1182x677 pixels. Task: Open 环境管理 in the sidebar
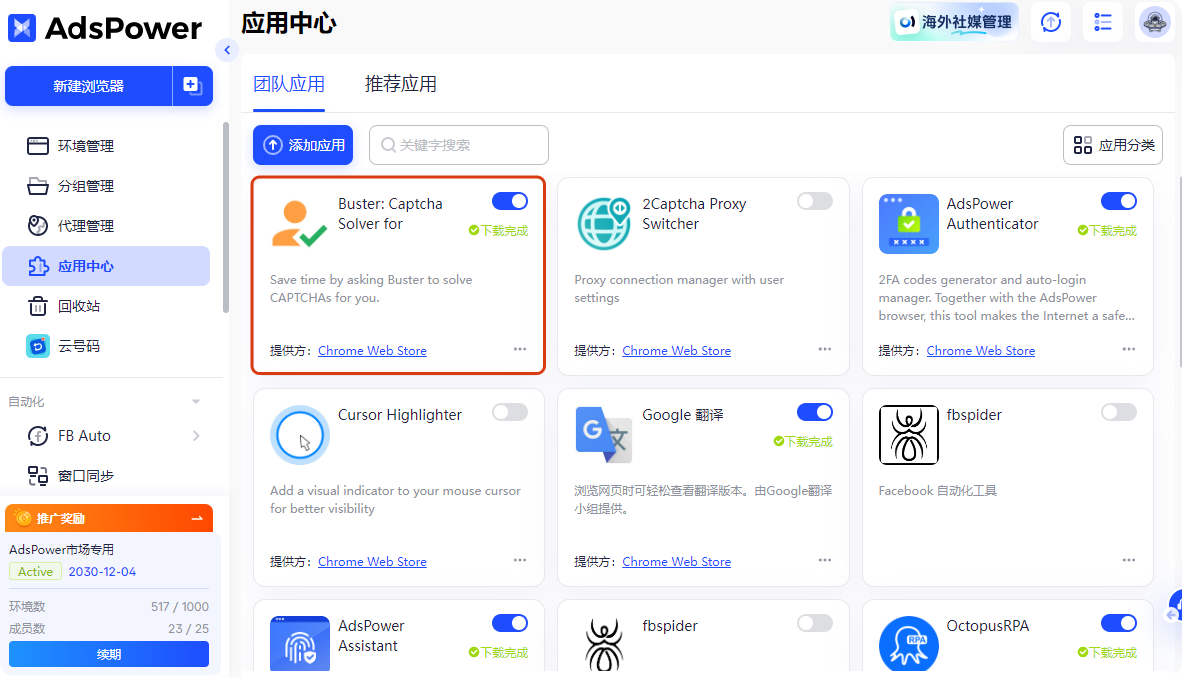84,145
